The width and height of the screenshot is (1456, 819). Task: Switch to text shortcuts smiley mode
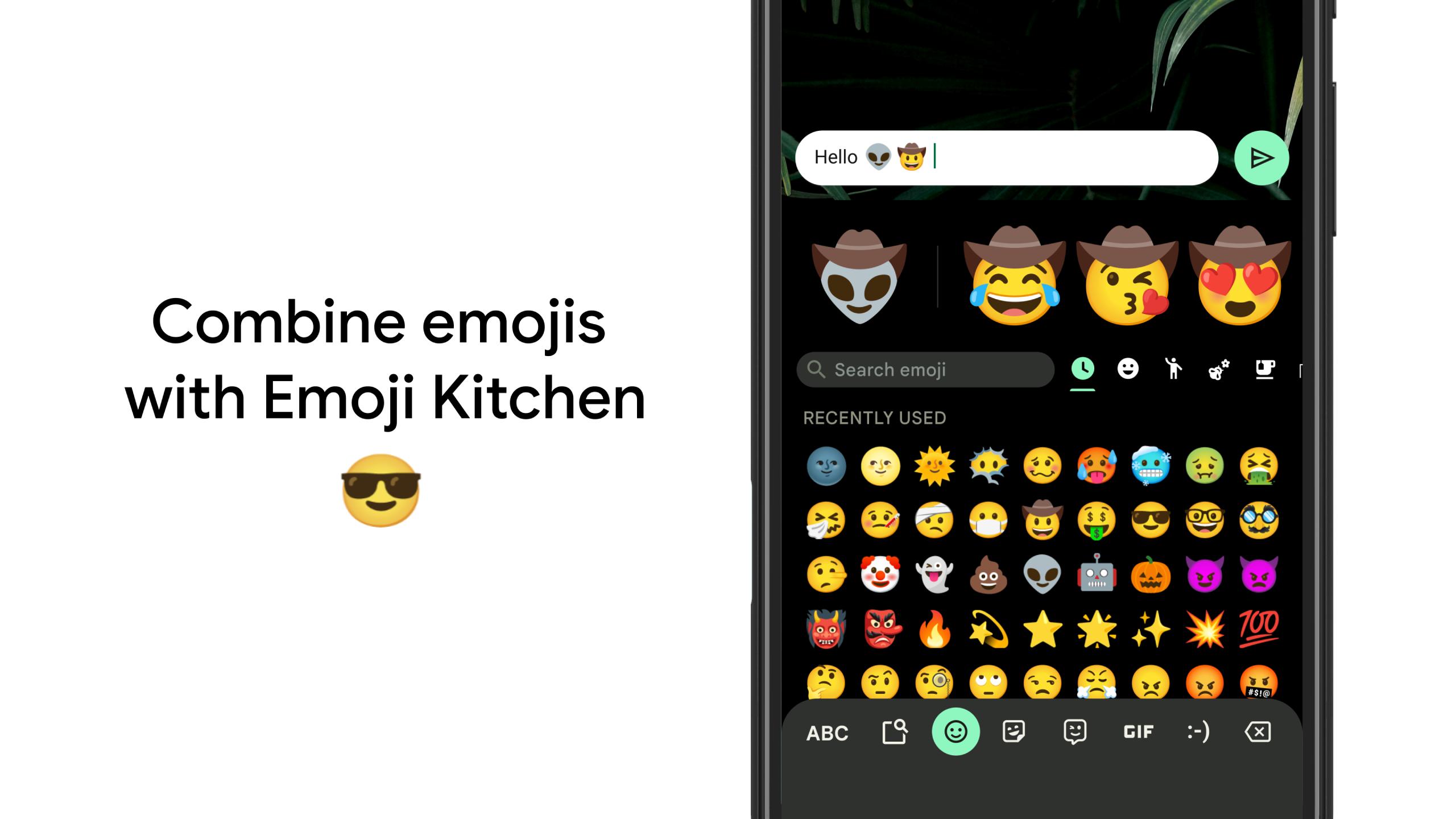(1196, 731)
